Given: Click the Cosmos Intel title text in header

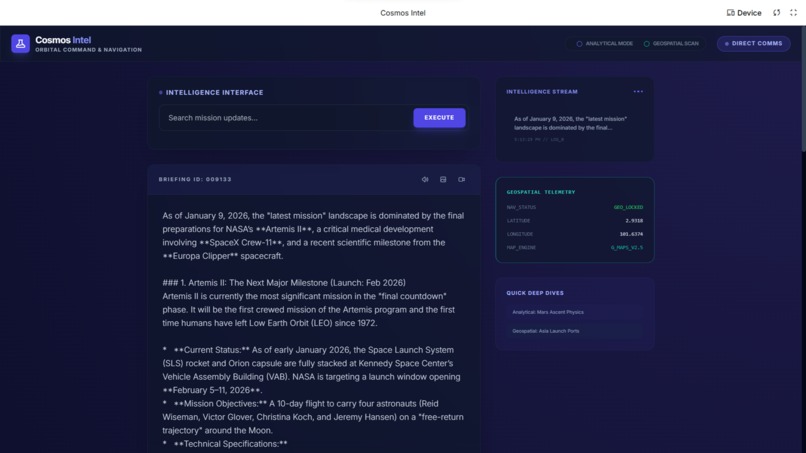Looking at the screenshot, I should 63,40.
